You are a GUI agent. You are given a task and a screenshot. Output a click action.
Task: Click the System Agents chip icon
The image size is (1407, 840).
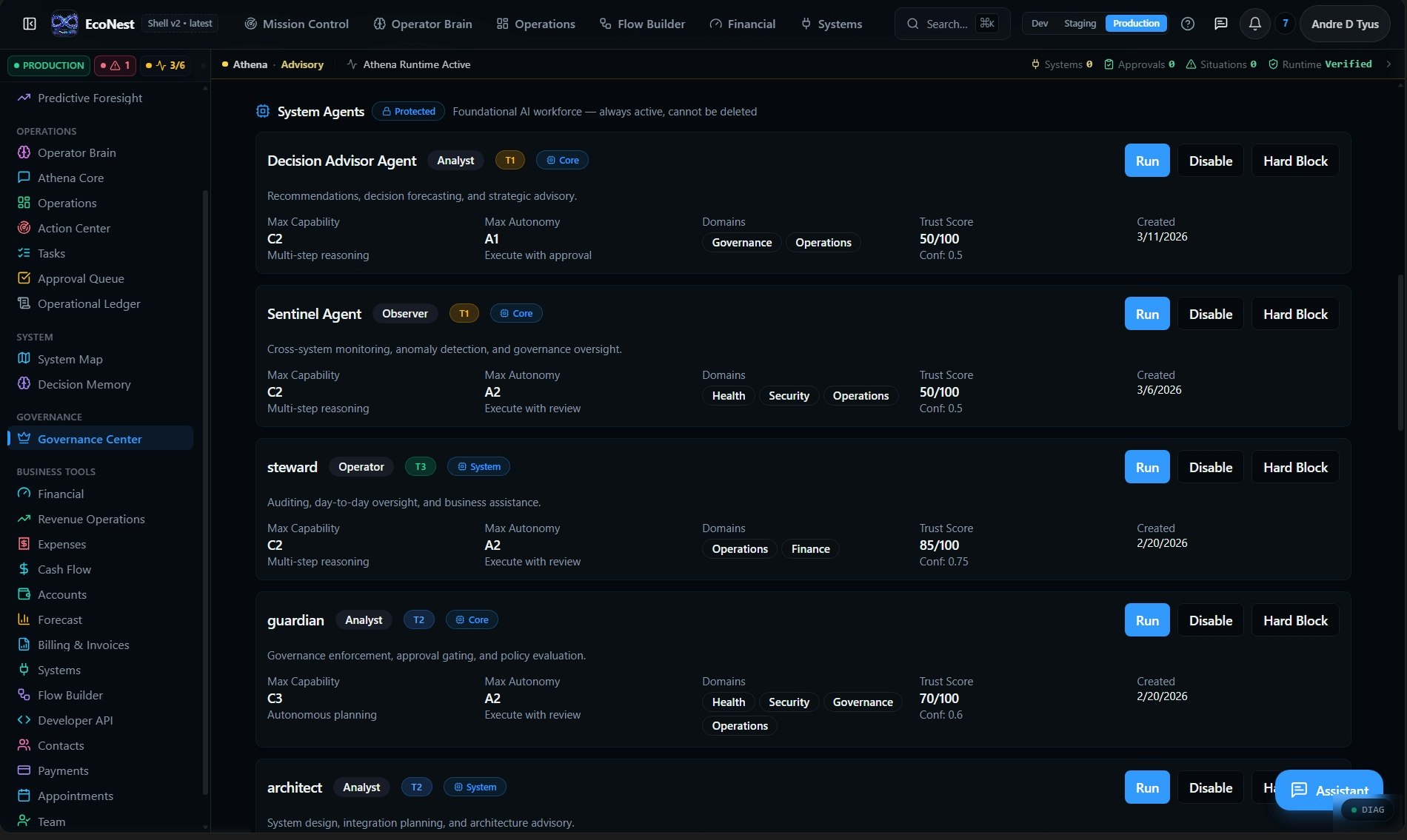click(263, 111)
